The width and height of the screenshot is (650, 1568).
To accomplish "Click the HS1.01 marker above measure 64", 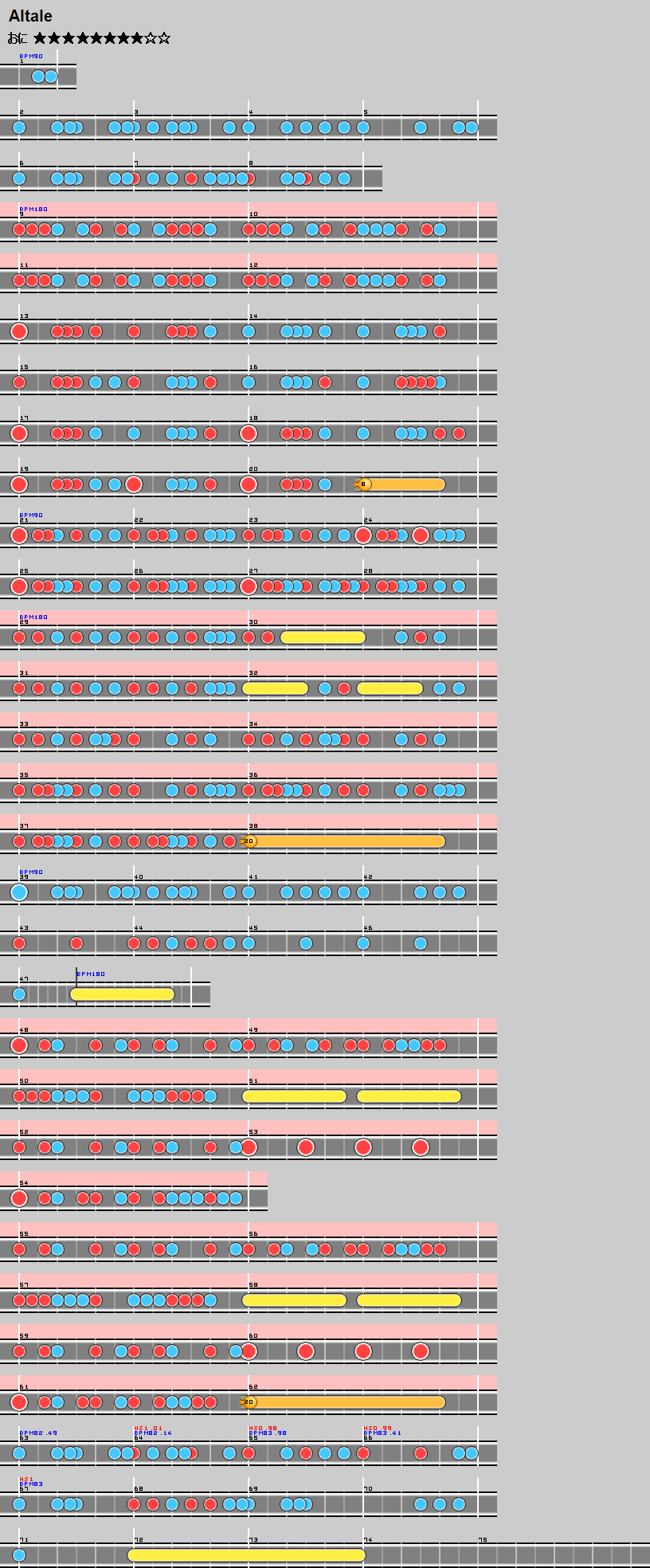I will click(147, 1428).
